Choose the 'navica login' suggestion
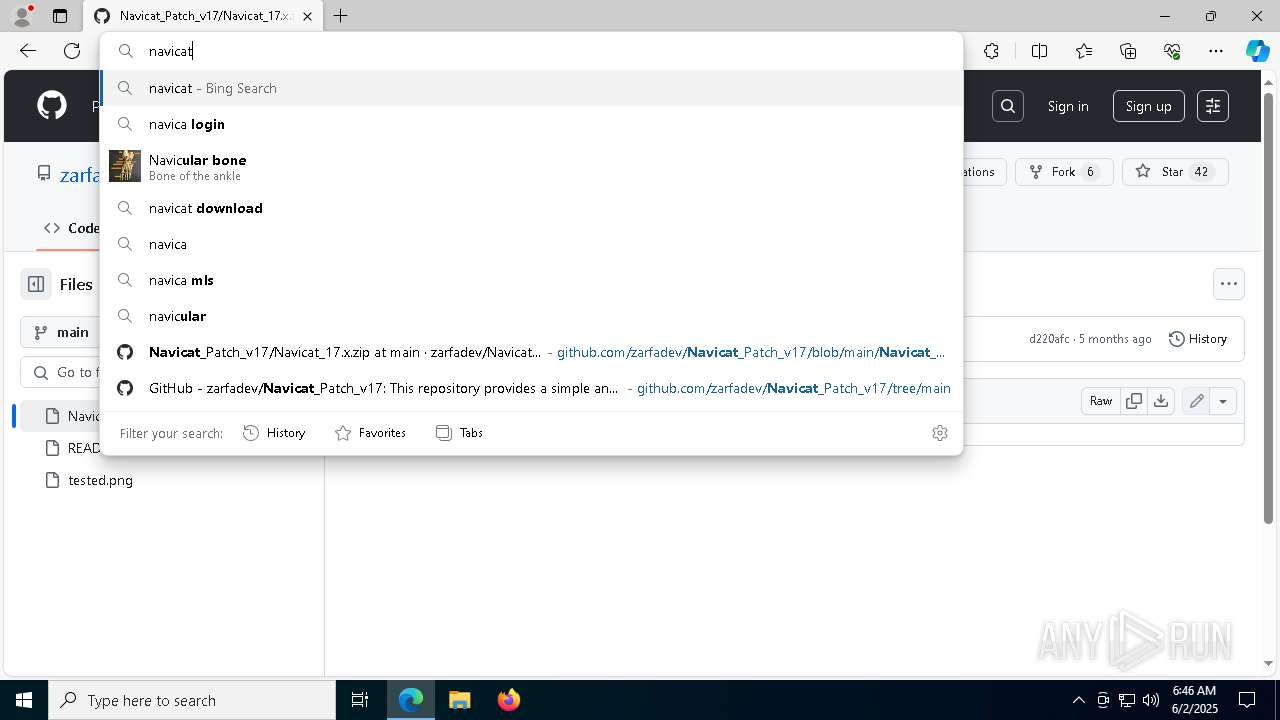Image resolution: width=1280 pixels, height=720 pixels. click(531, 124)
